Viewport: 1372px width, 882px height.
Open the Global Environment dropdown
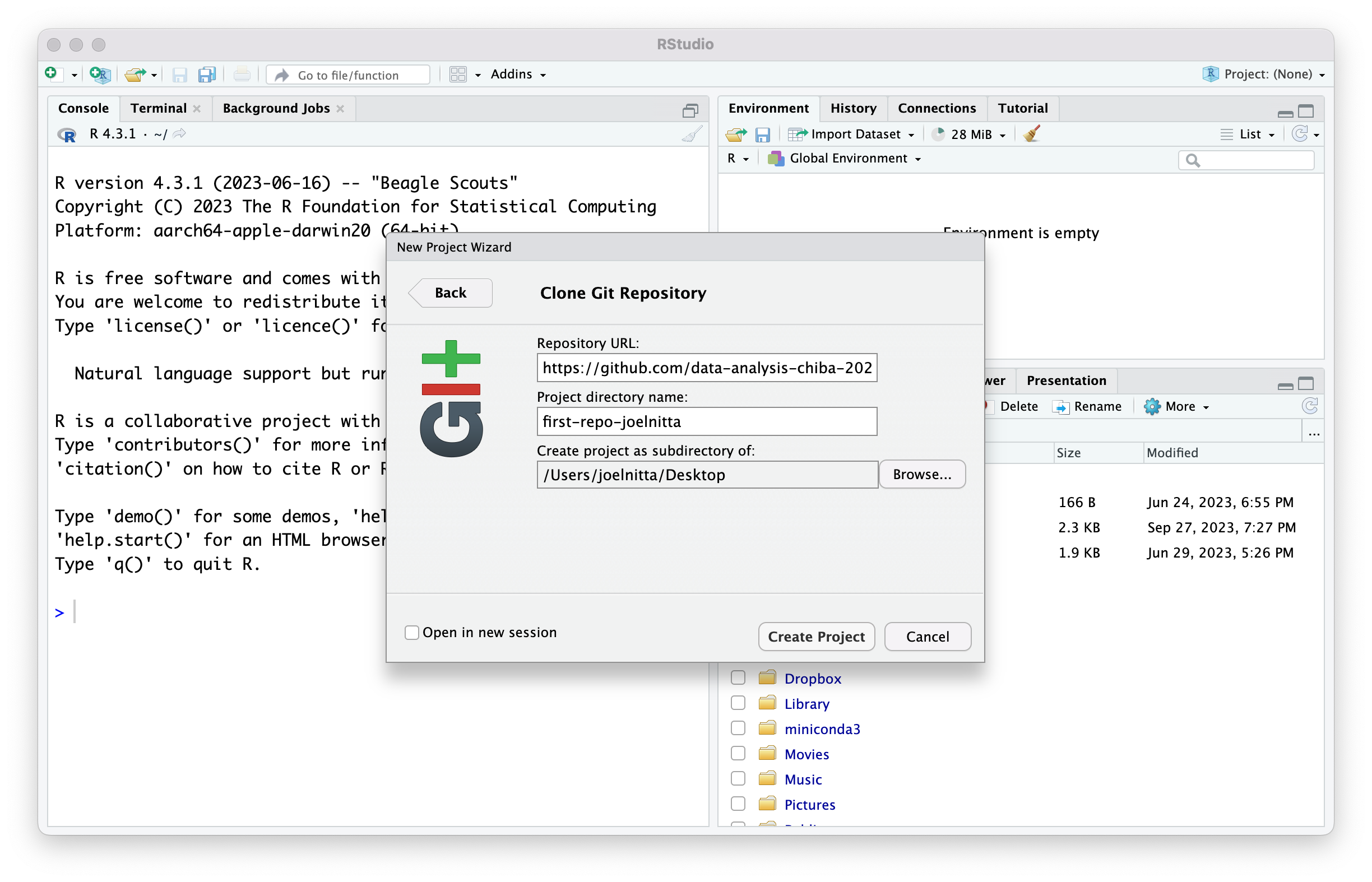848,159
